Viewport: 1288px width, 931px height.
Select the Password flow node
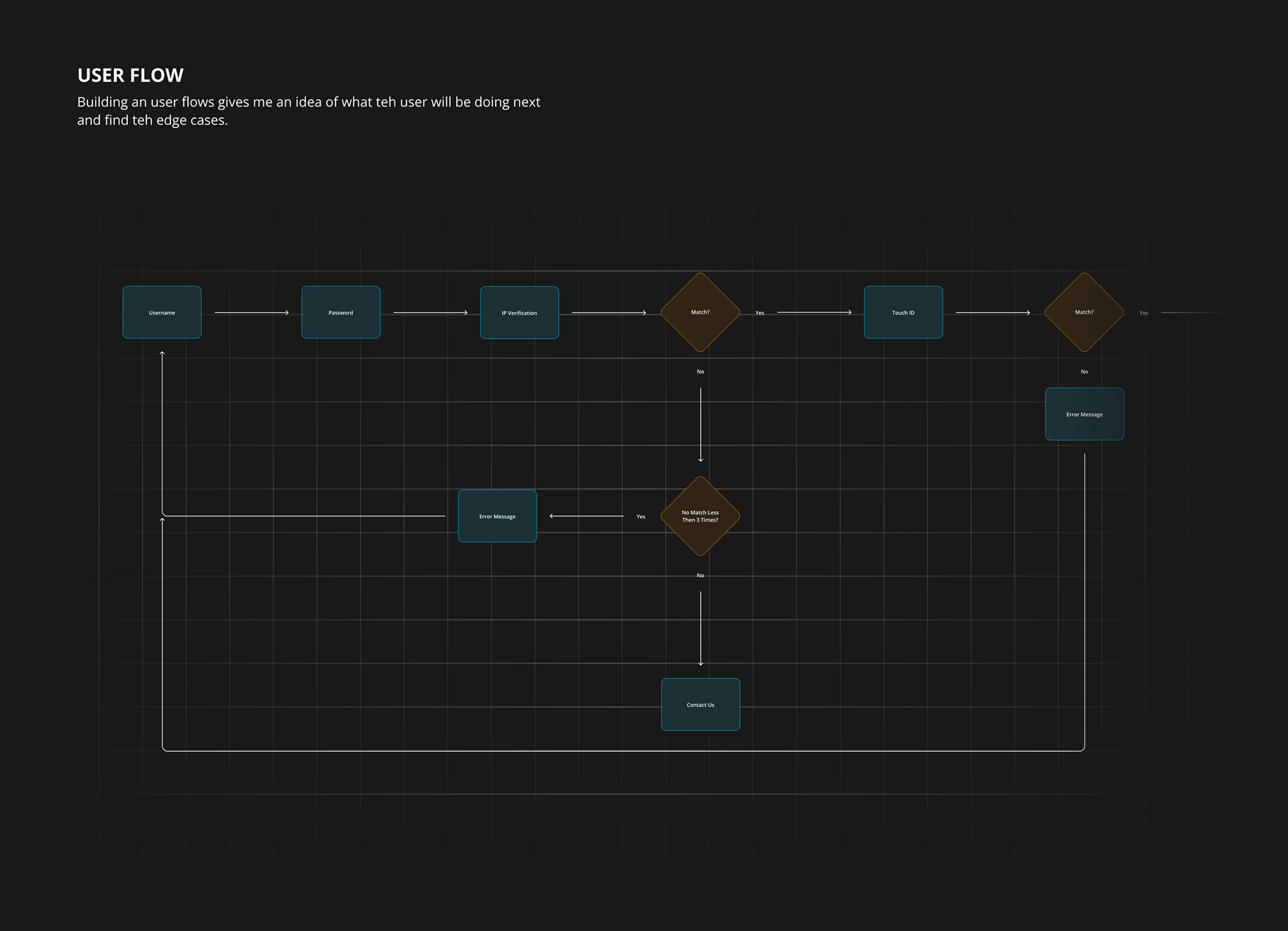[341, 313]
